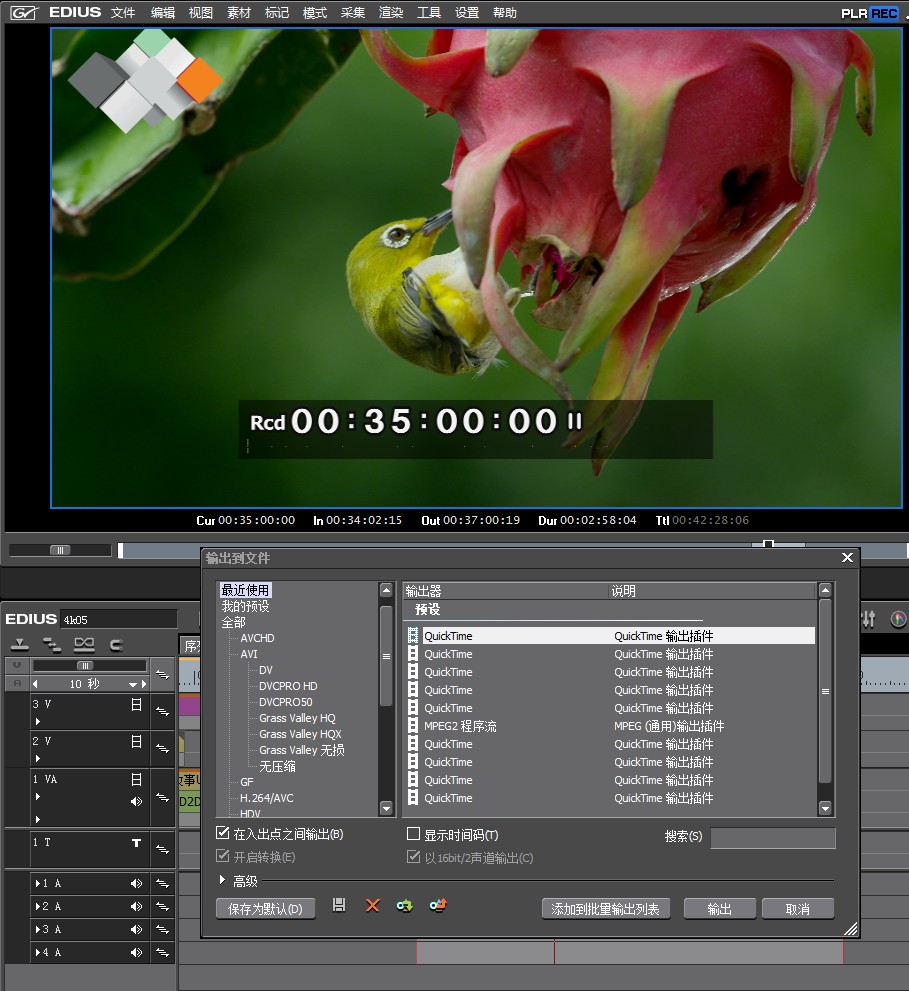Click the 搜索 search input field
The width and height of the screenshot is (909, 991).
pyautogui.click(x=773, y=838)
